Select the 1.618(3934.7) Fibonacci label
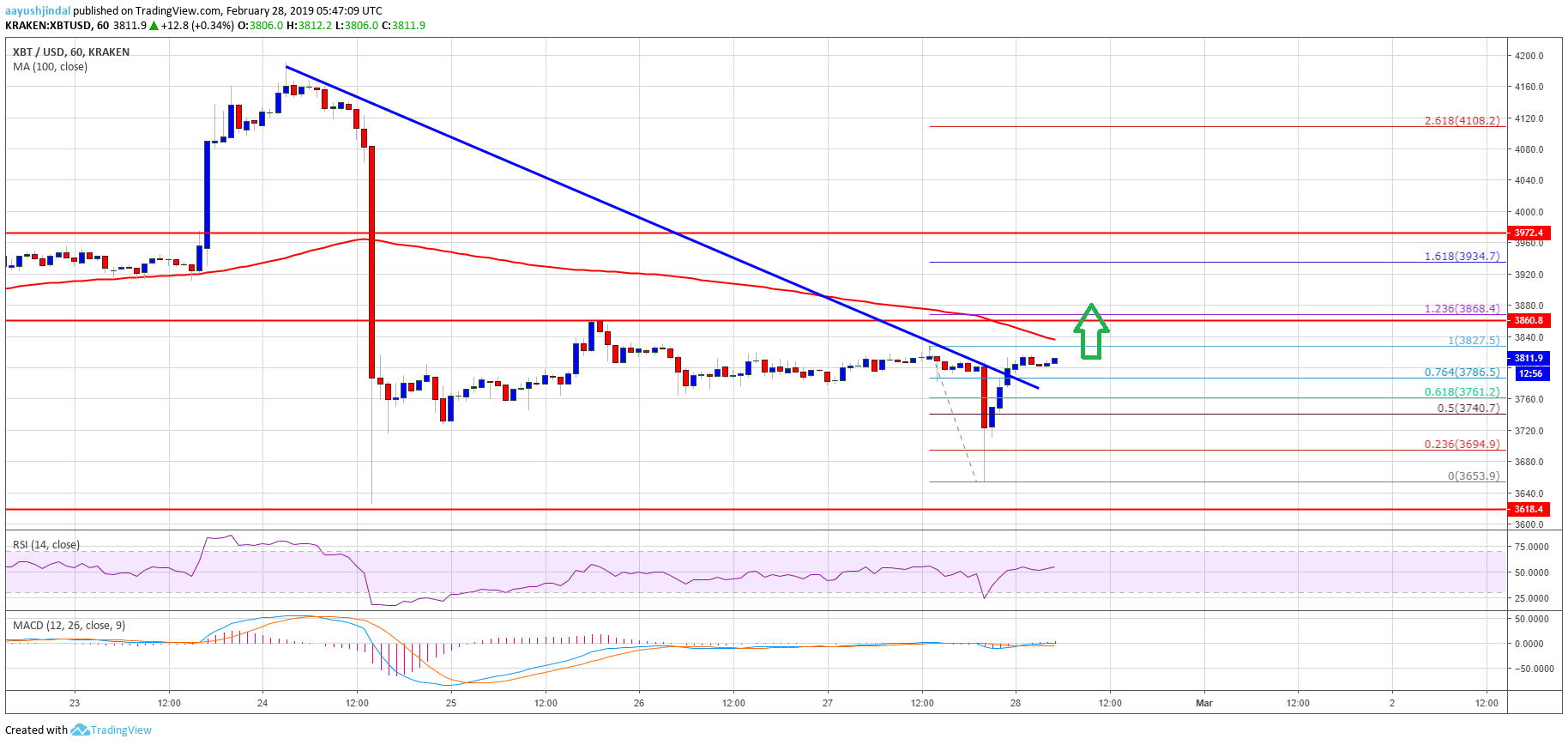 coord(1462,257)
